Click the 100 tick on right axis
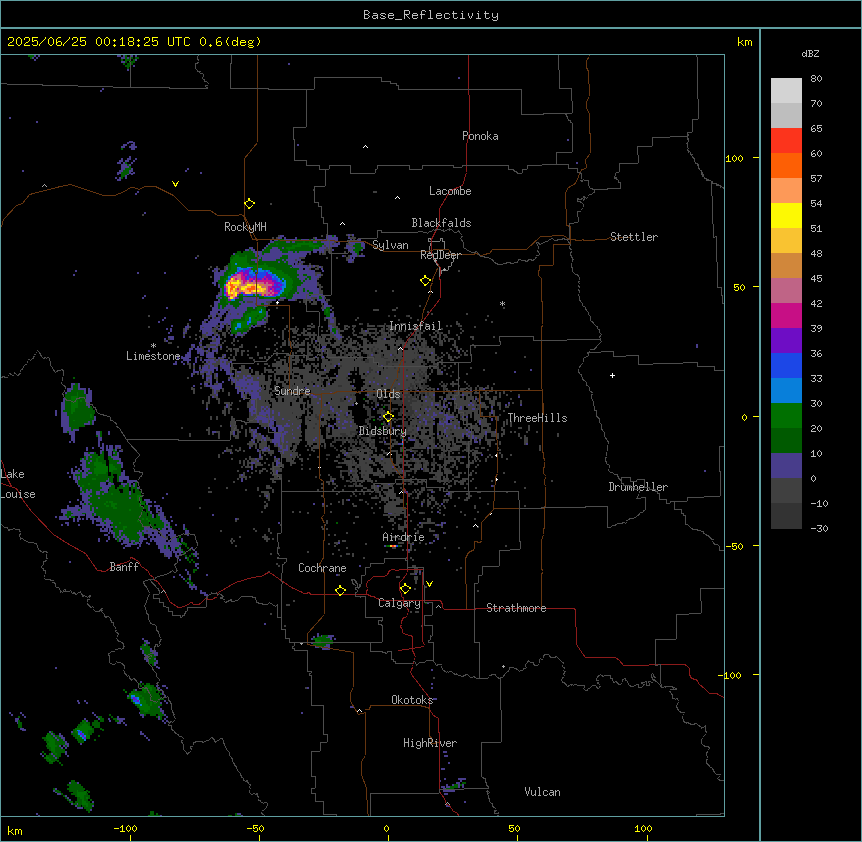 coord(734,158)
